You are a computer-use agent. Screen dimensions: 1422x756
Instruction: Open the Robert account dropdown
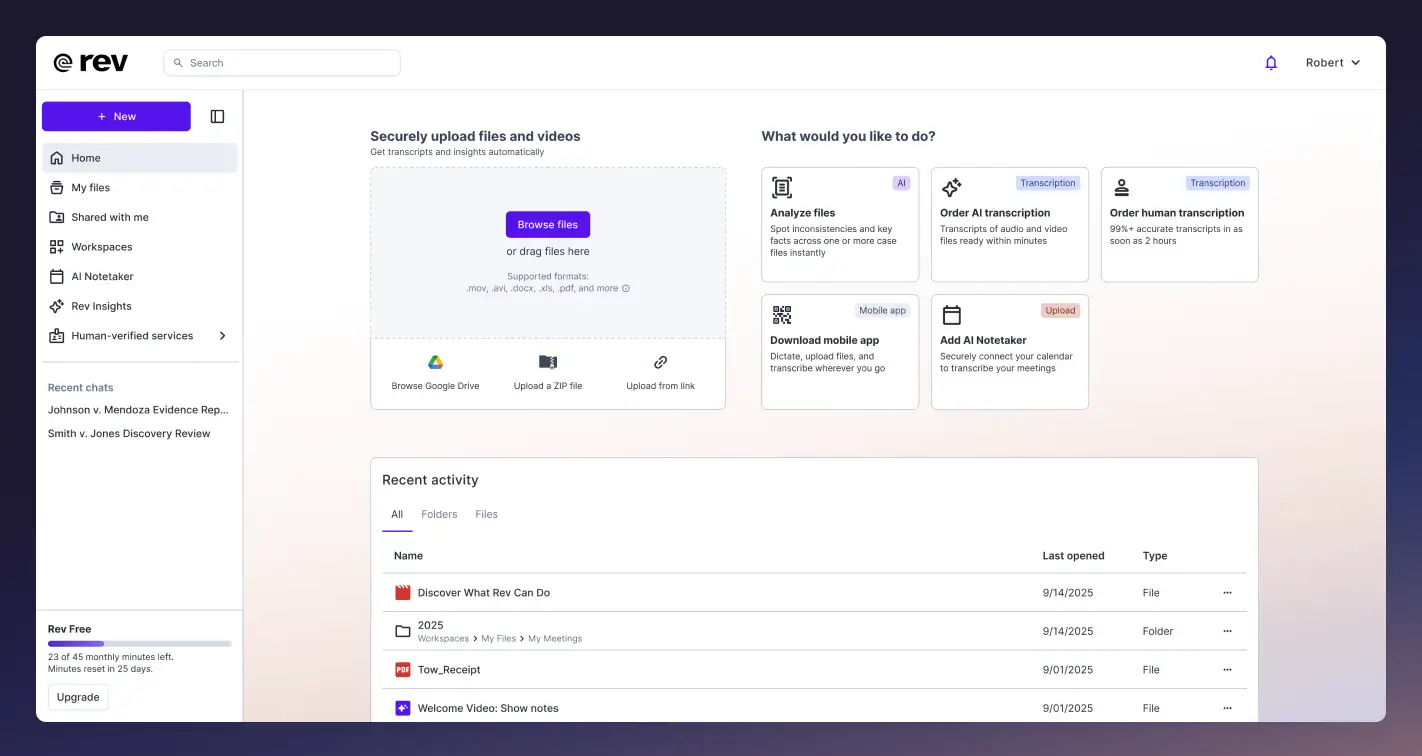pos(1332,62)
